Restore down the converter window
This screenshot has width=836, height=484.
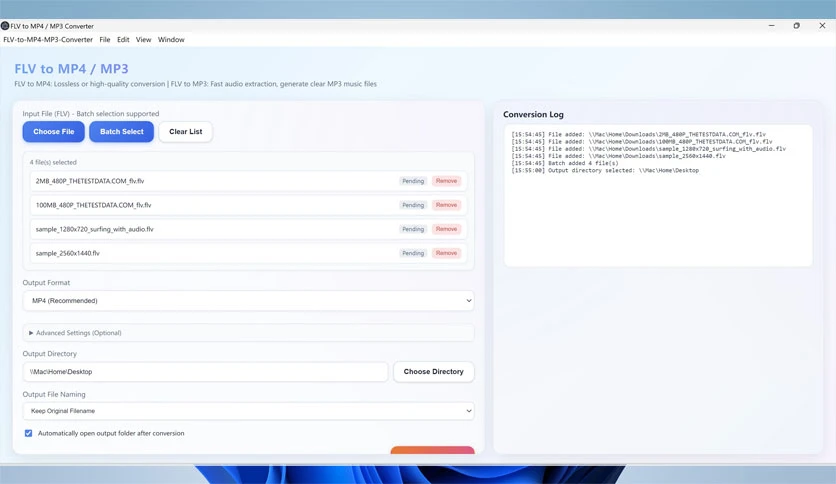797,26
